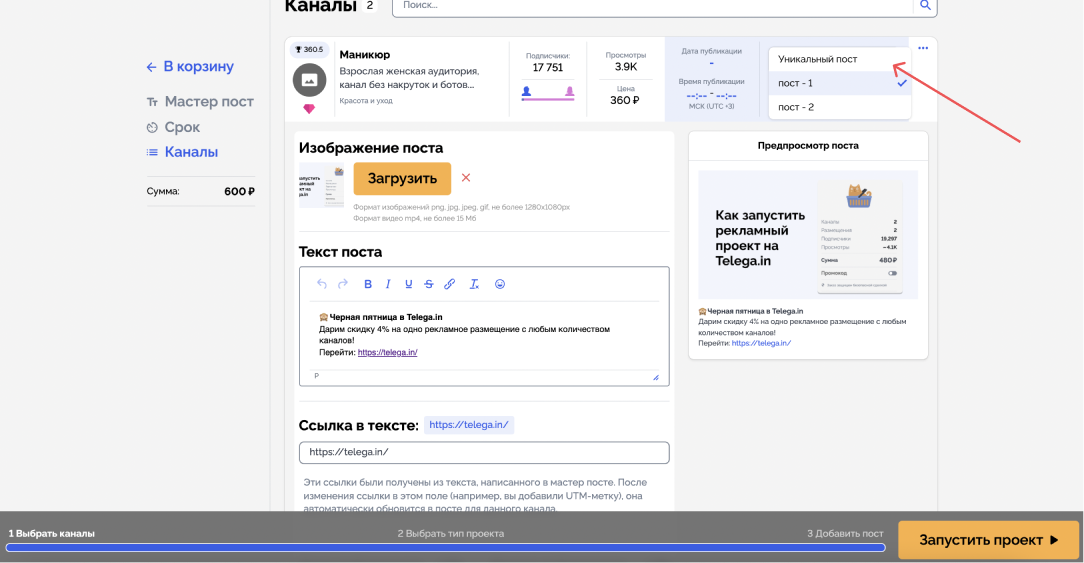Choose 'пост - 2' option in dropdown
Image resolution: width=1084 pixels, height=563 pixels.
[x=796, y=107]
